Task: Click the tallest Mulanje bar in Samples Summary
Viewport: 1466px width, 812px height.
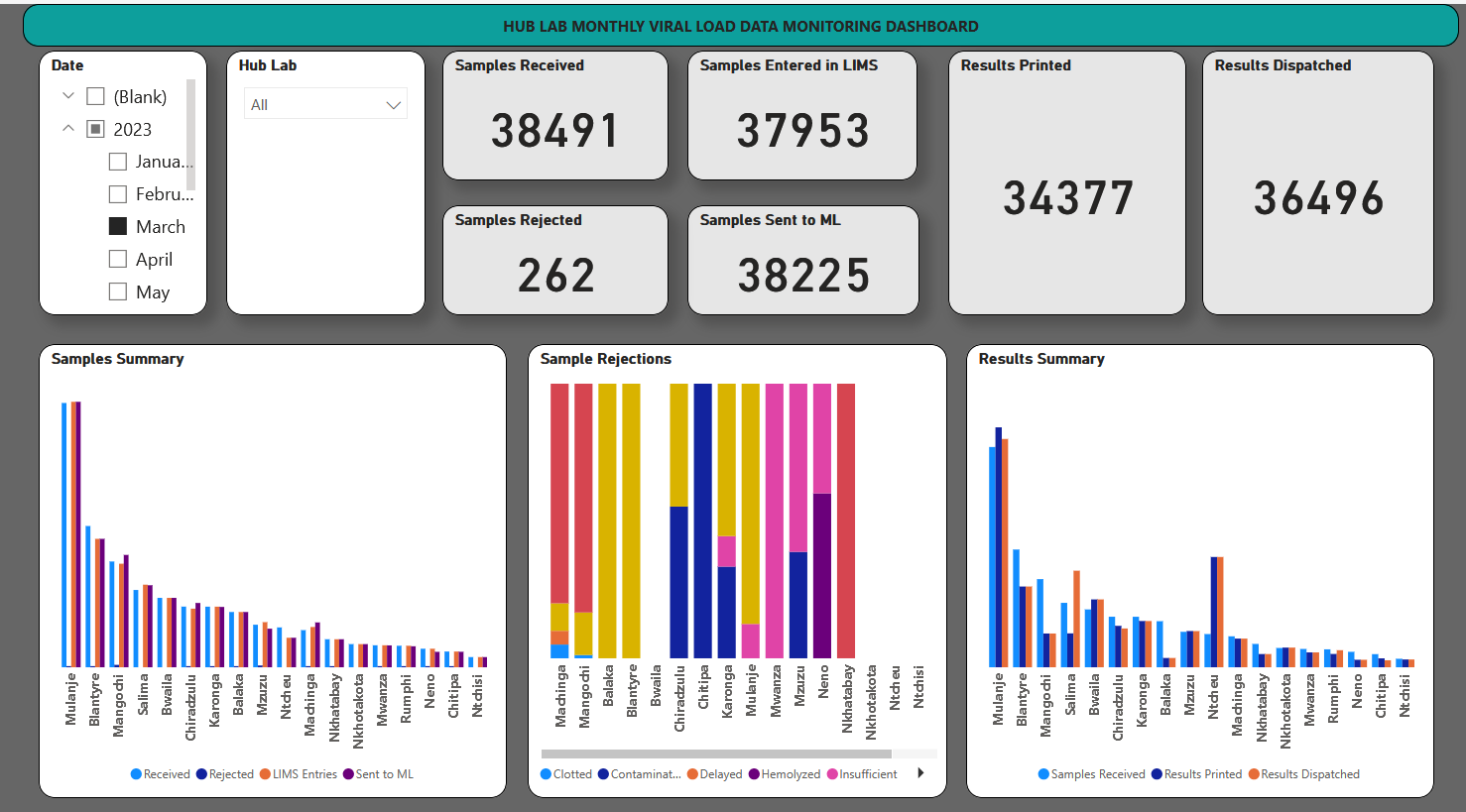Action: click(x=64, y=535)
